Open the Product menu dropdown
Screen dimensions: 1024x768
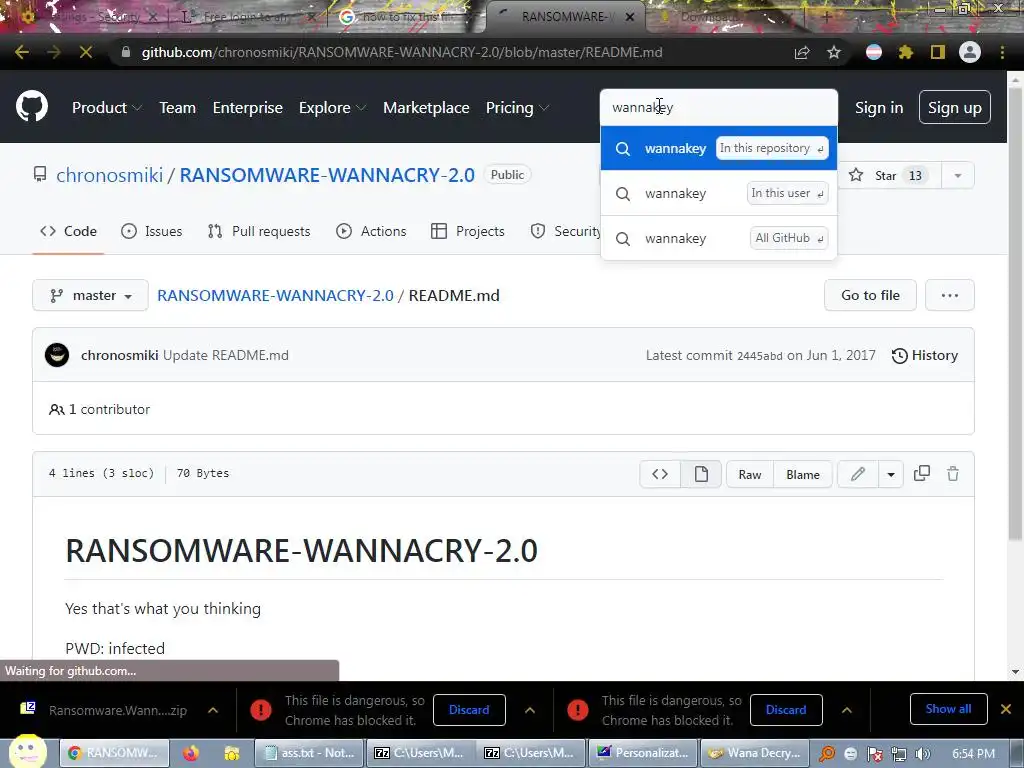click(x=107, y=108)
